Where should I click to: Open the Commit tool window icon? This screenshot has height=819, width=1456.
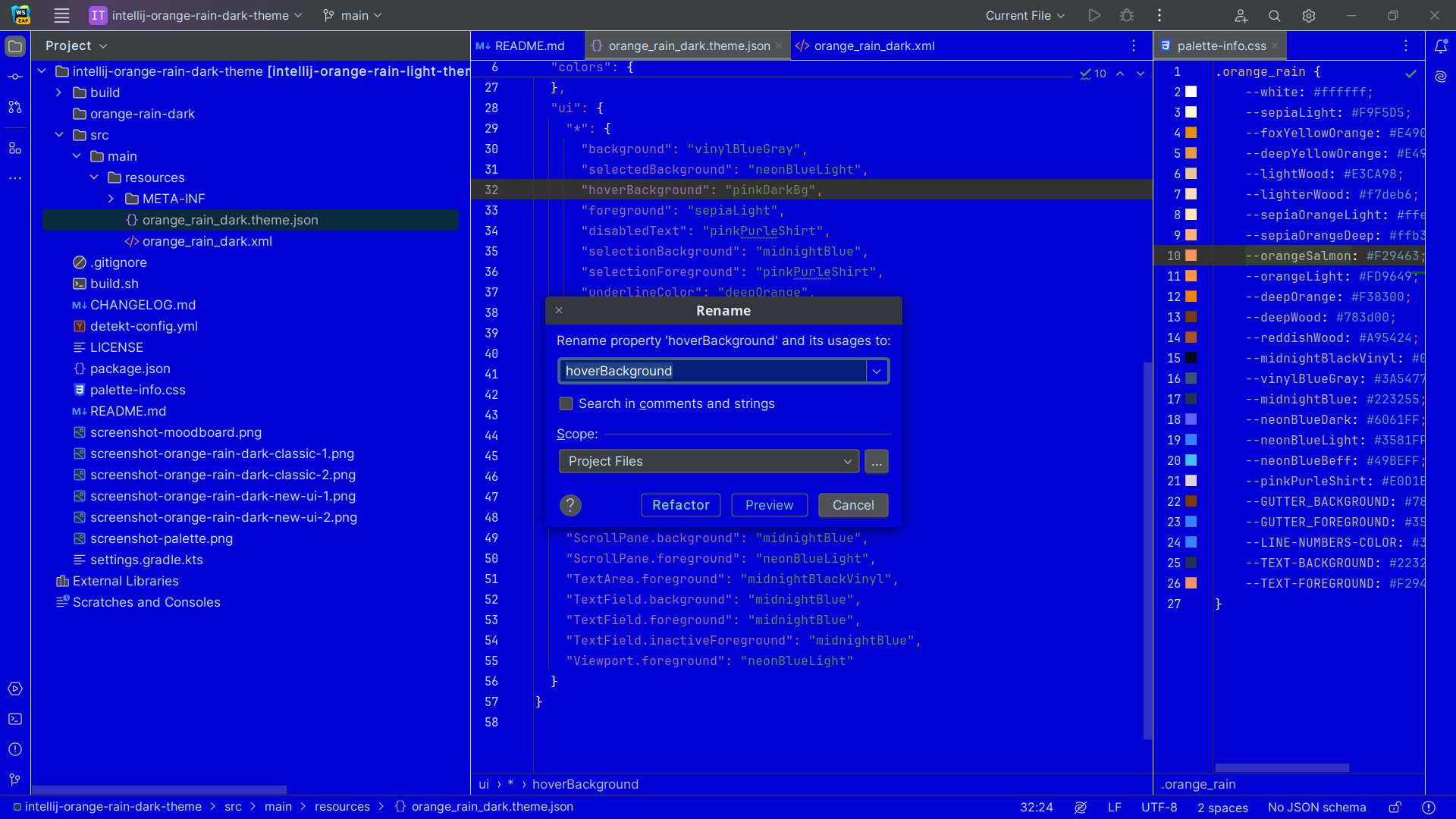pyautogui.click(x=15, y=77)
